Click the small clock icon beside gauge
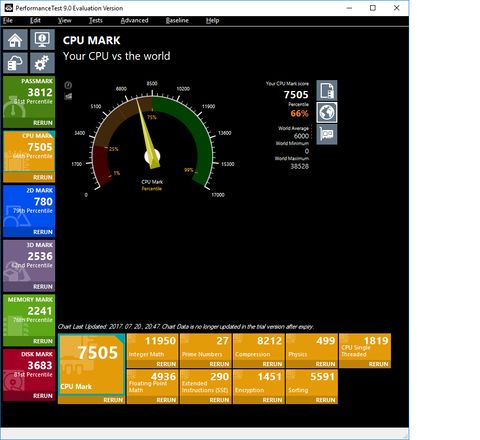The image size is (480, 440). 68,85
